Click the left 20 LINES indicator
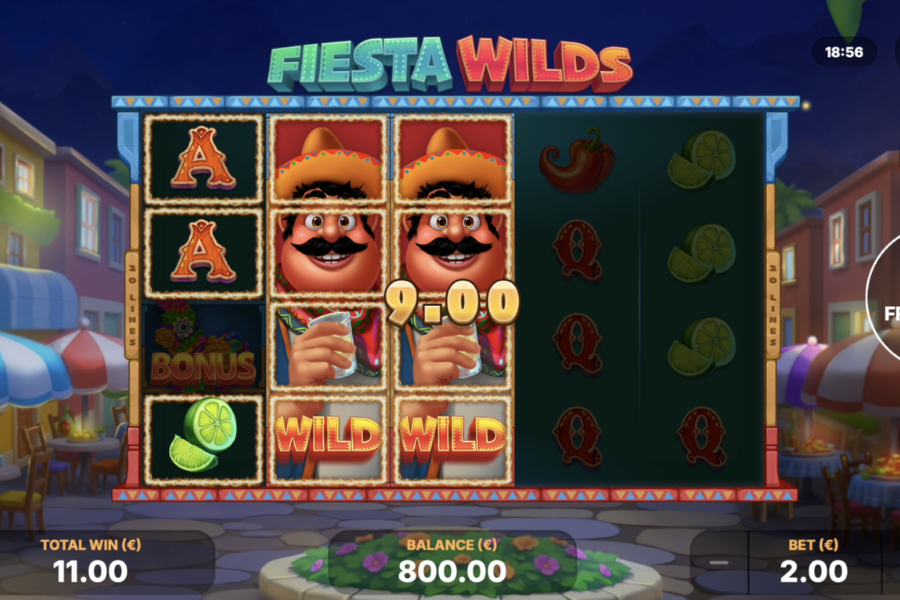Screen dimensions: 900x600 (x=132, y=305)
